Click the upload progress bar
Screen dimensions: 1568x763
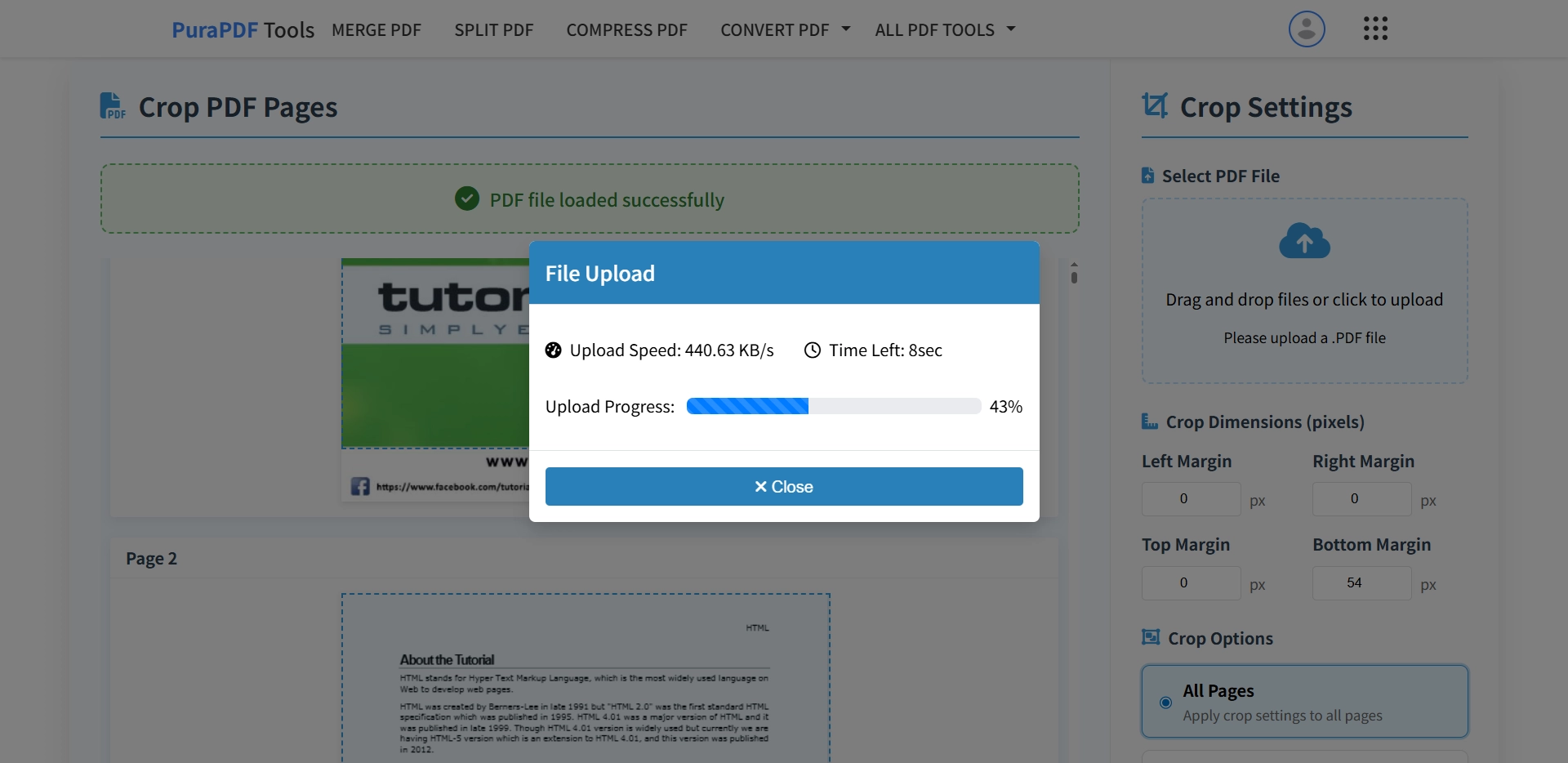pyautogui.click(x=832, y=406)
